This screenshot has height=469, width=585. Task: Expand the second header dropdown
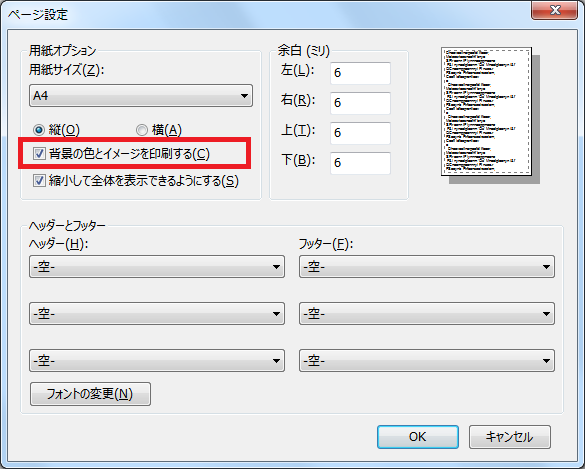coord(157,313)
